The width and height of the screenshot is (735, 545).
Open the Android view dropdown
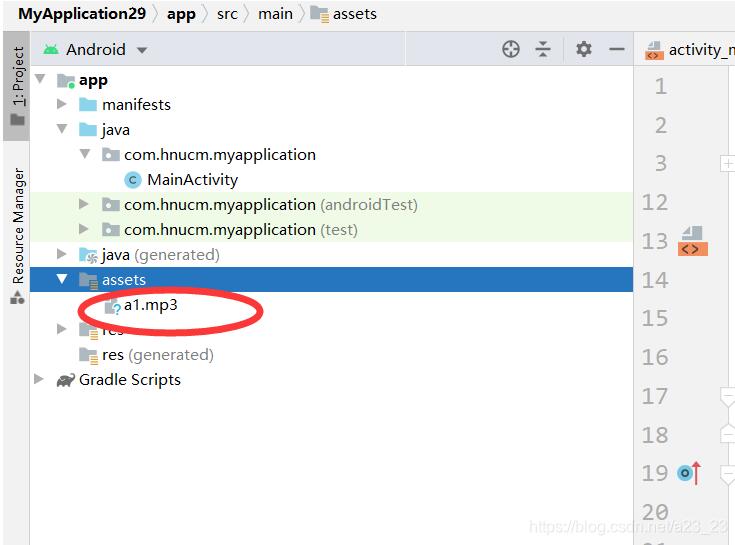click(95, 50)
